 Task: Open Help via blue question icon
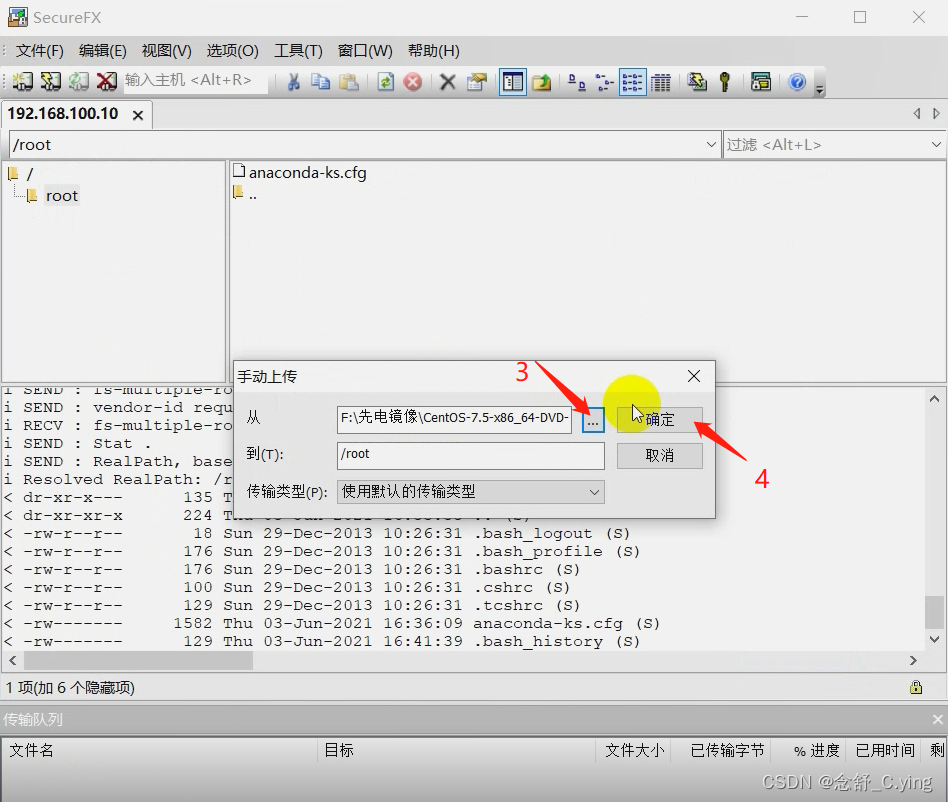tap(797, 82)
